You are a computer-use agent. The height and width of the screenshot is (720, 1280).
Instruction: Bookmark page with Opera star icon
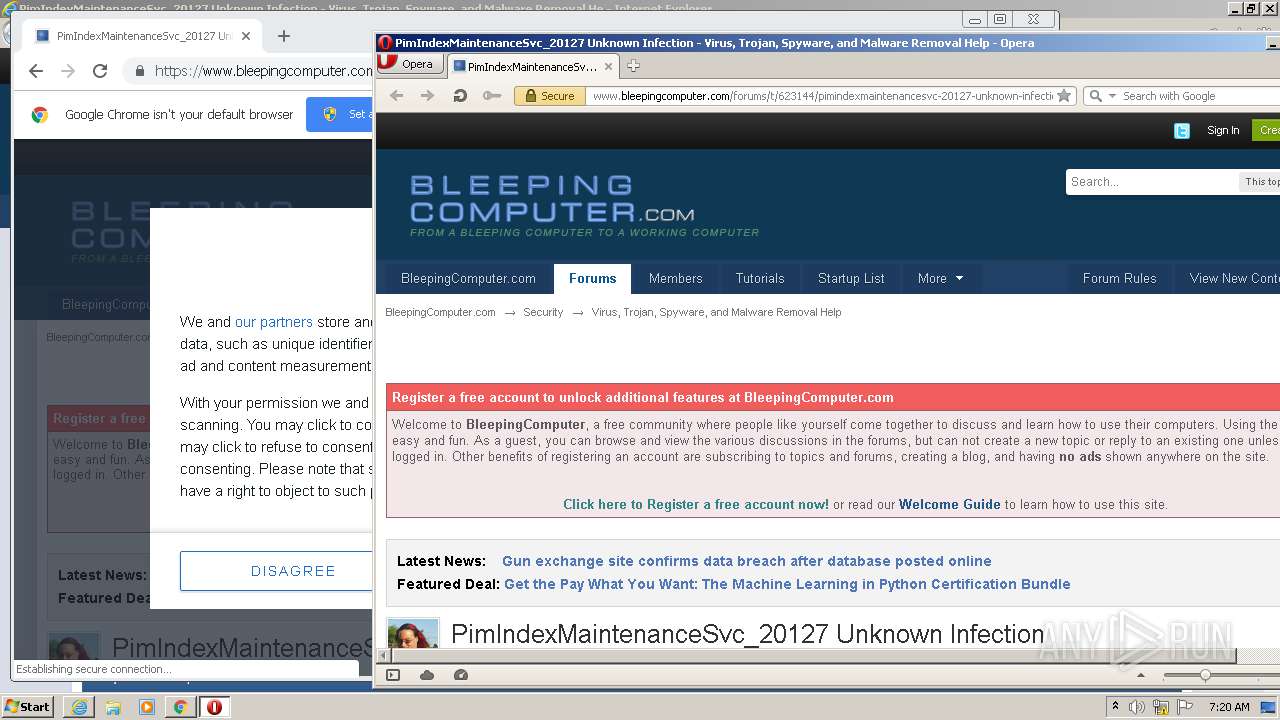pyautogui.click(x=1064, y=96)
